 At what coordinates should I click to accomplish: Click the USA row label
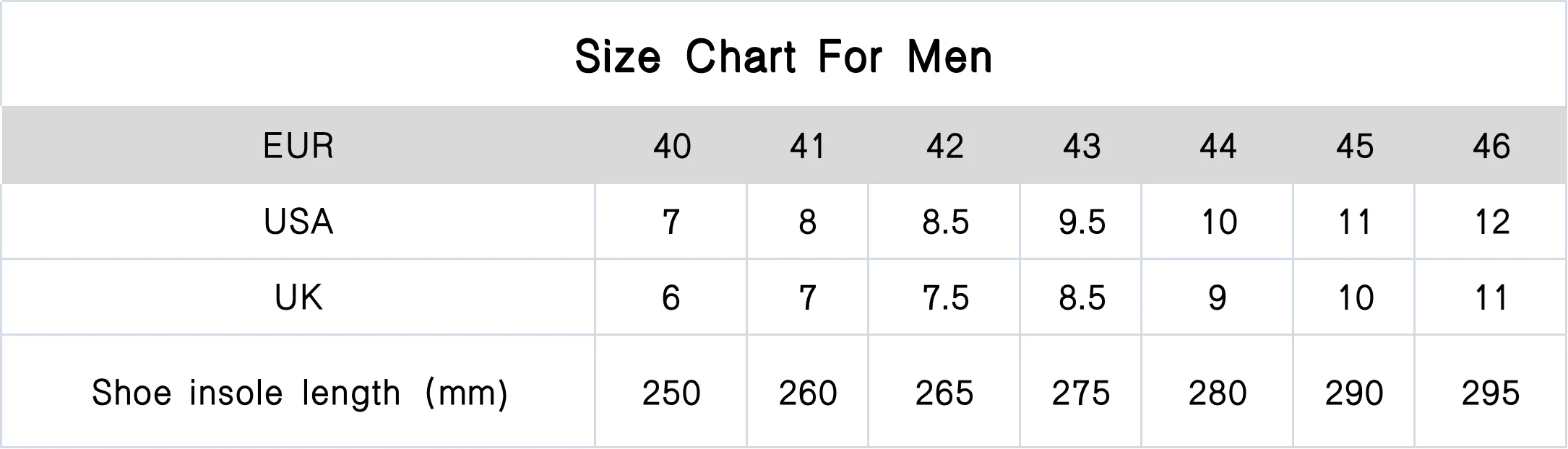point(298,222)
